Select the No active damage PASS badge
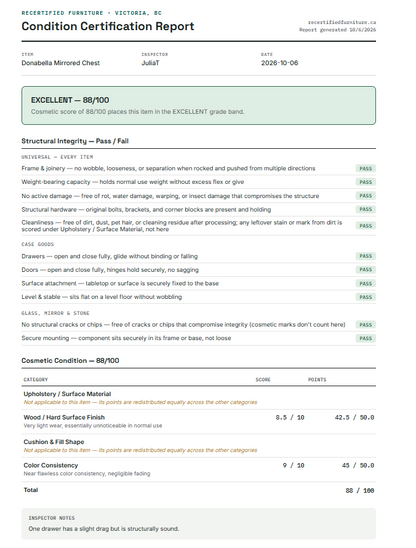The image size is (416, 548). [366, 196]
